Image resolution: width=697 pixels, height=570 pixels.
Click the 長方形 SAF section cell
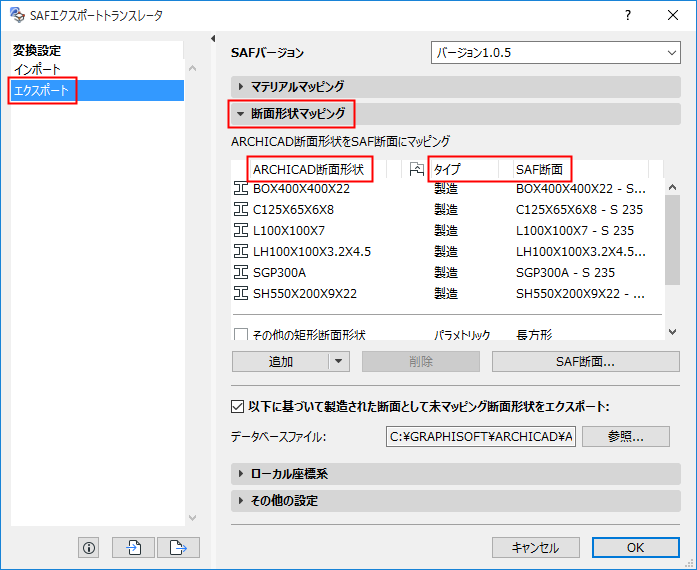point(534,334)
